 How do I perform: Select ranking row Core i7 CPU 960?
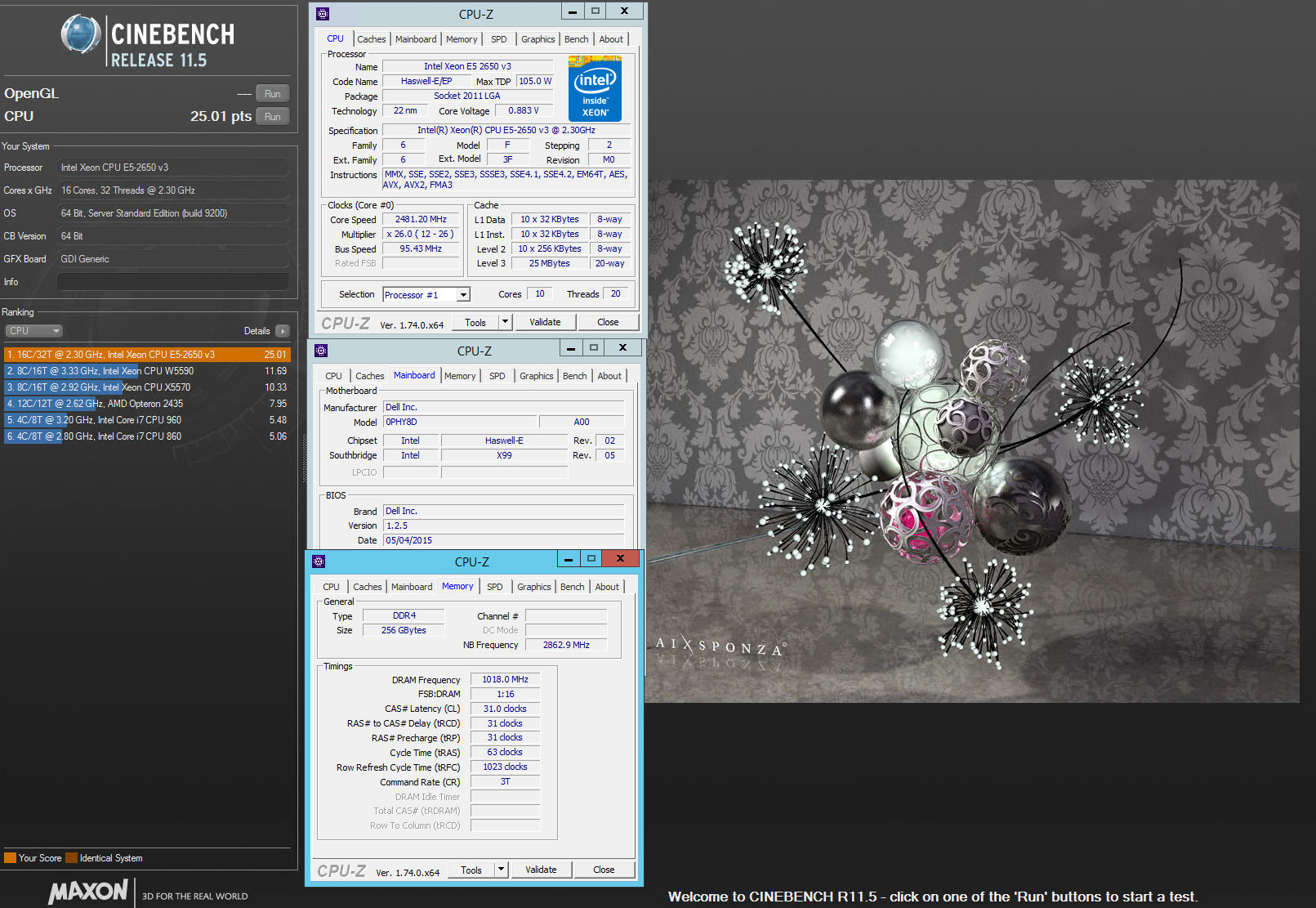tap(147, 420)
